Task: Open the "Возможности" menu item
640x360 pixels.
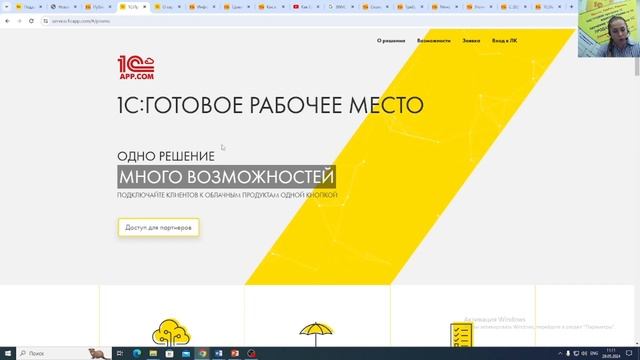Action: tap(433, 41)
